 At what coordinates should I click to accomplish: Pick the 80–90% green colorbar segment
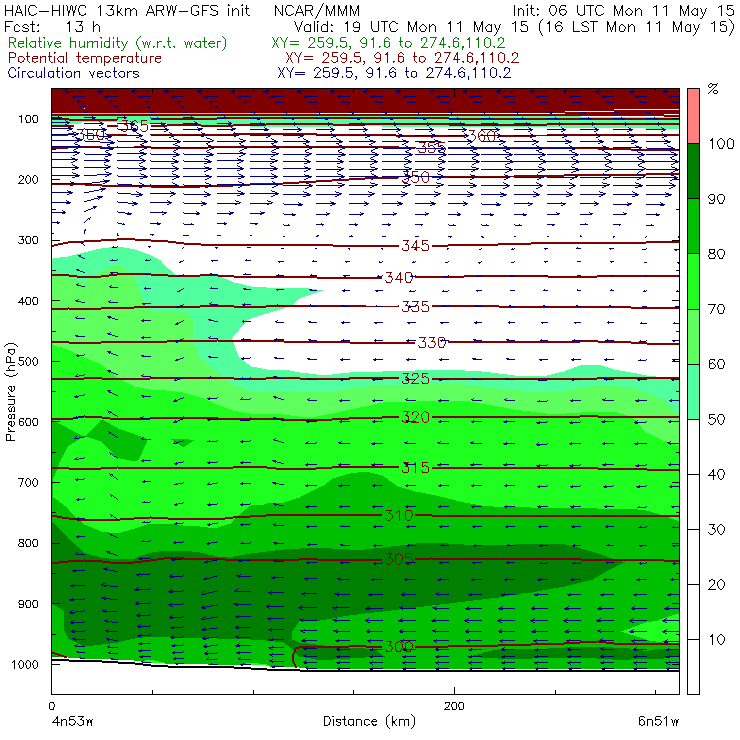click(693, 226)
